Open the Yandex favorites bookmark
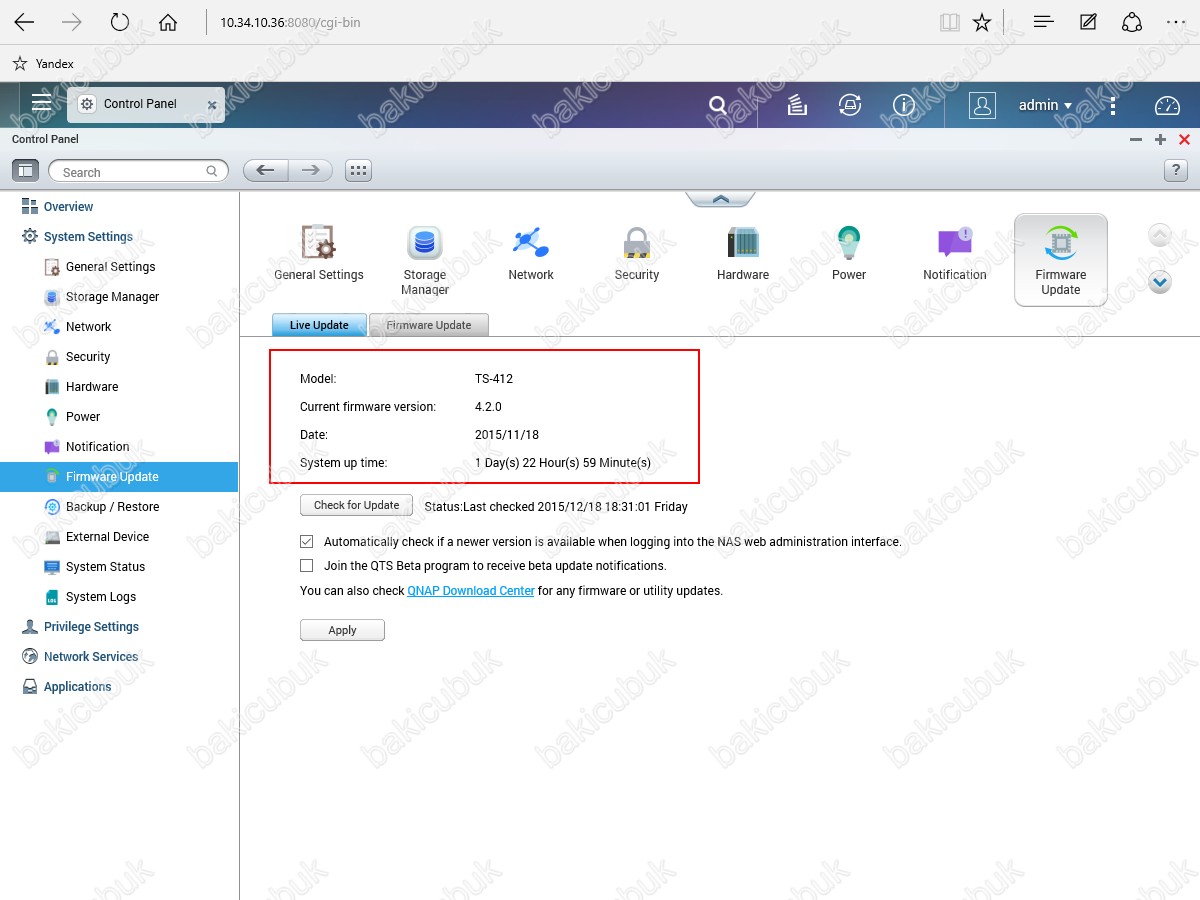The image size is (1200, 900). click(x=43, y=63)
